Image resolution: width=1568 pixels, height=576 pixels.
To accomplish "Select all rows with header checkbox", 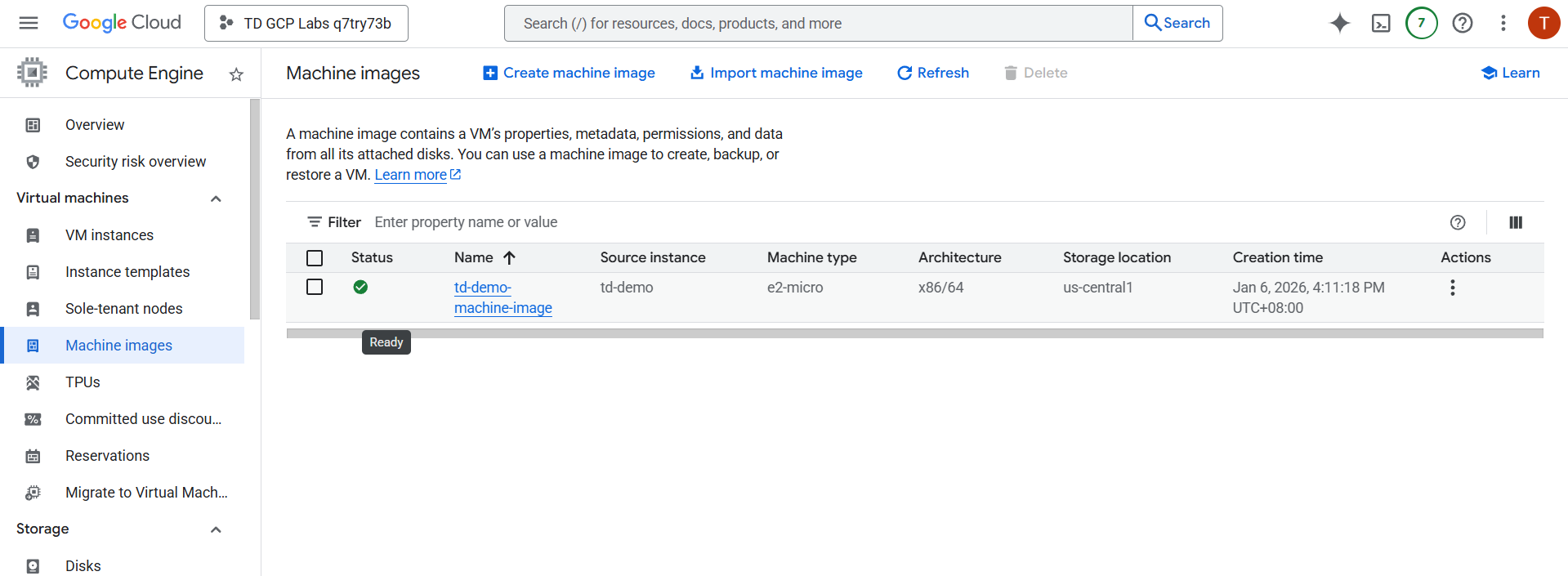I will pos(315,258).
